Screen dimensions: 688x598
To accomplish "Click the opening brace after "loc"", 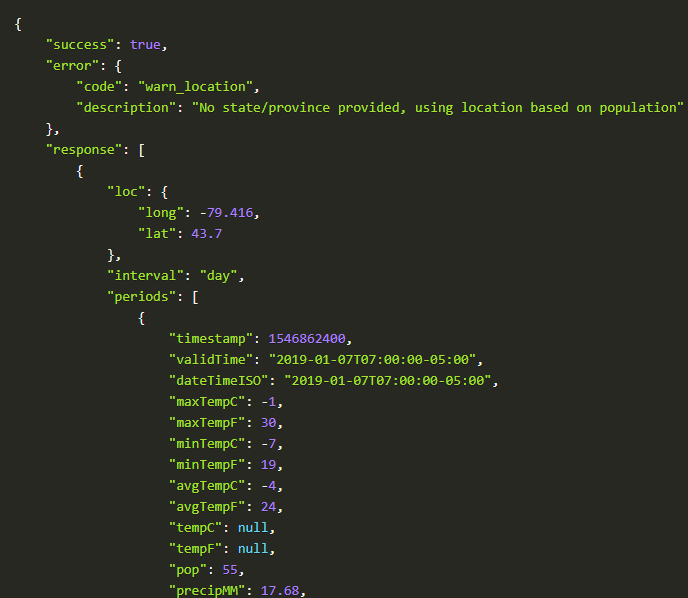I will tap(165, 192).
